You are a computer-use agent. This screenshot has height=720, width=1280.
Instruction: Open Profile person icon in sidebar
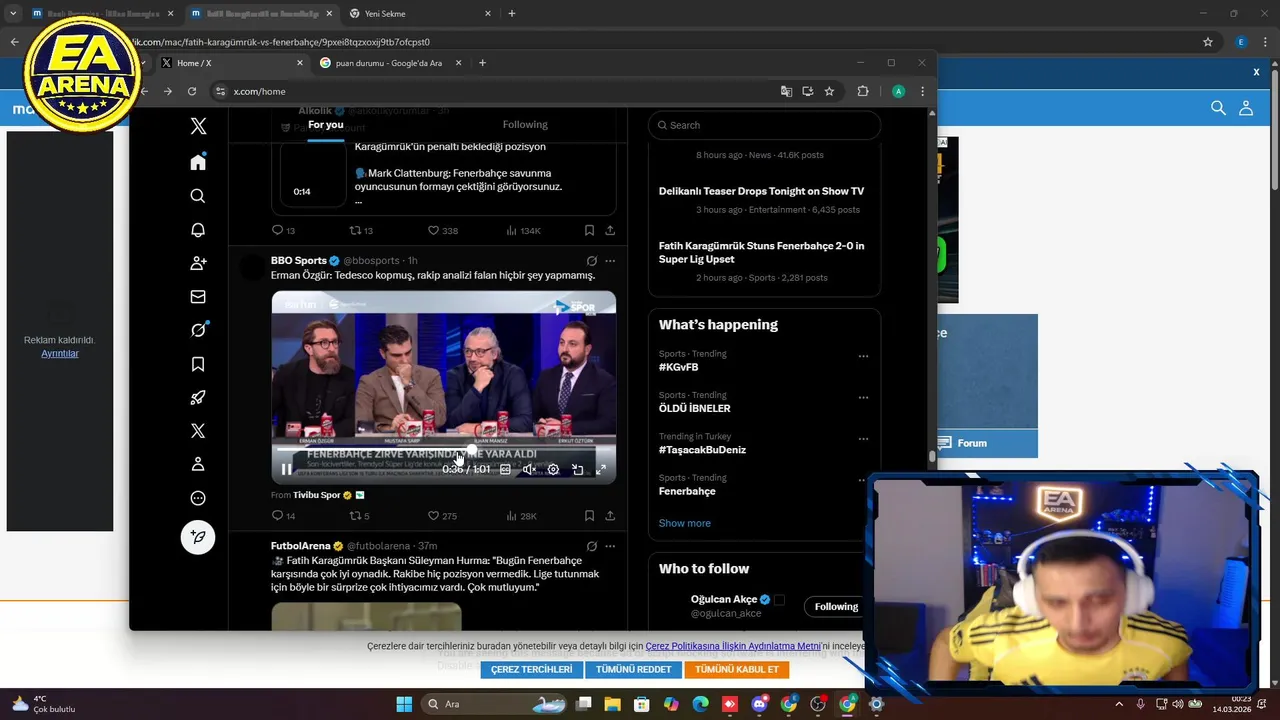[198, 464]
